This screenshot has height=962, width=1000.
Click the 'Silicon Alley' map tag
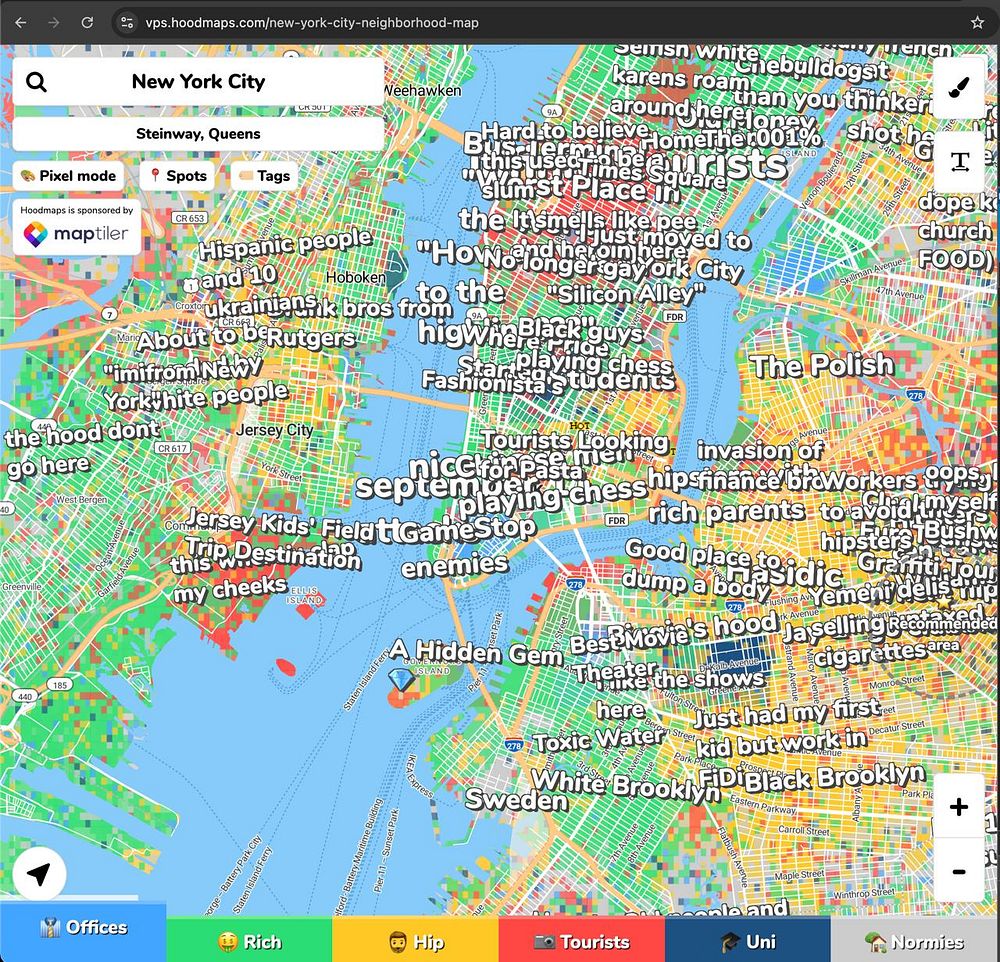626,293
